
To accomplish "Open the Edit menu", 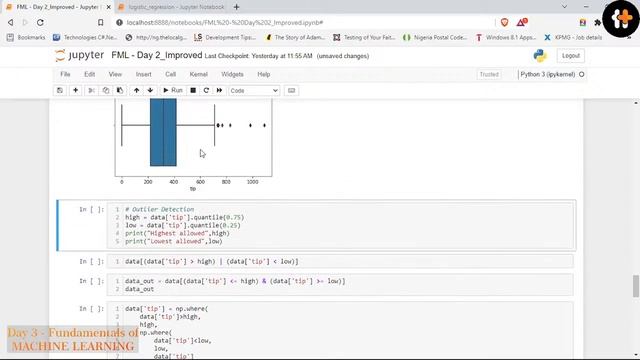I will [89, 74].
